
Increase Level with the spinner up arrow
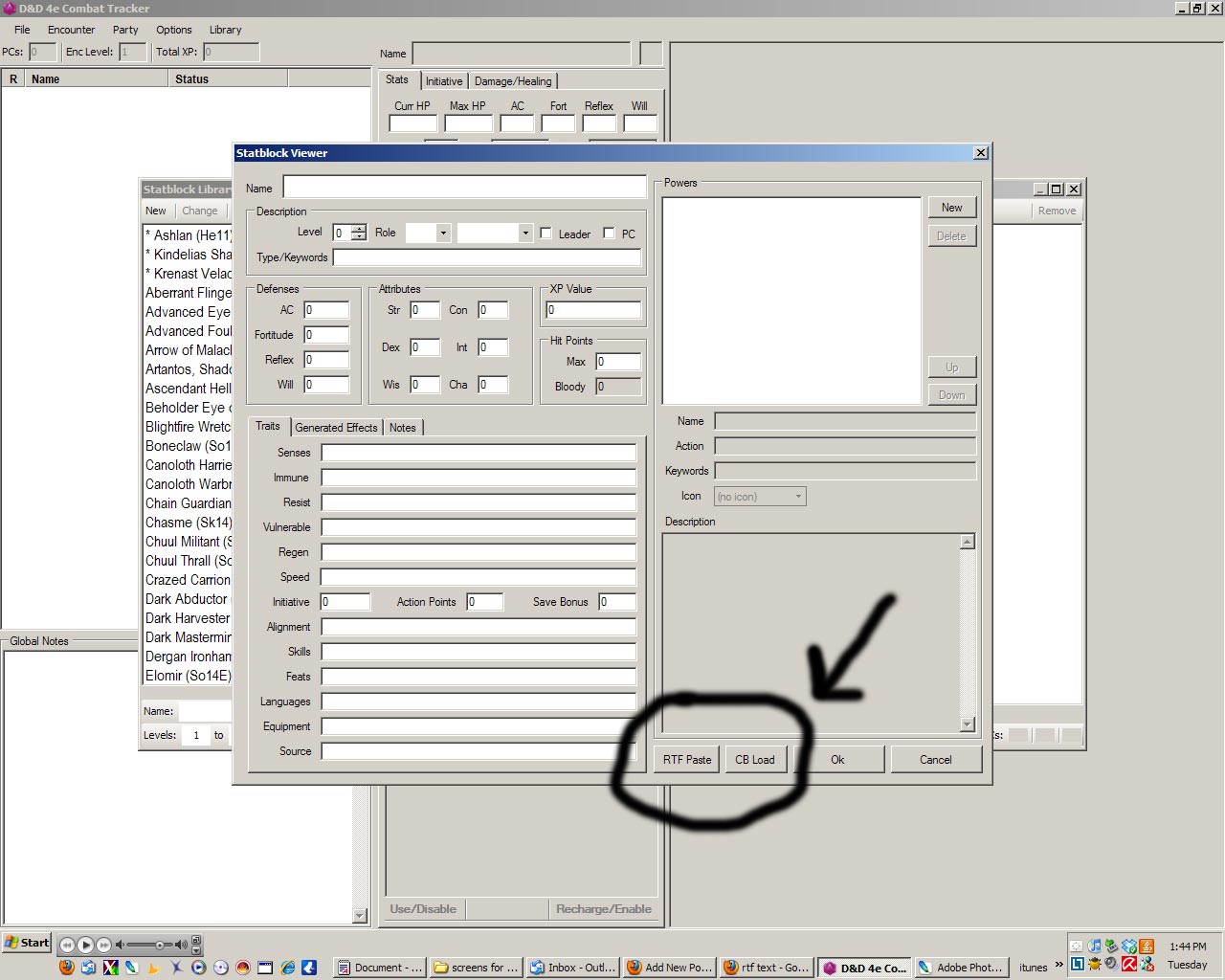[x=359, y=229]
